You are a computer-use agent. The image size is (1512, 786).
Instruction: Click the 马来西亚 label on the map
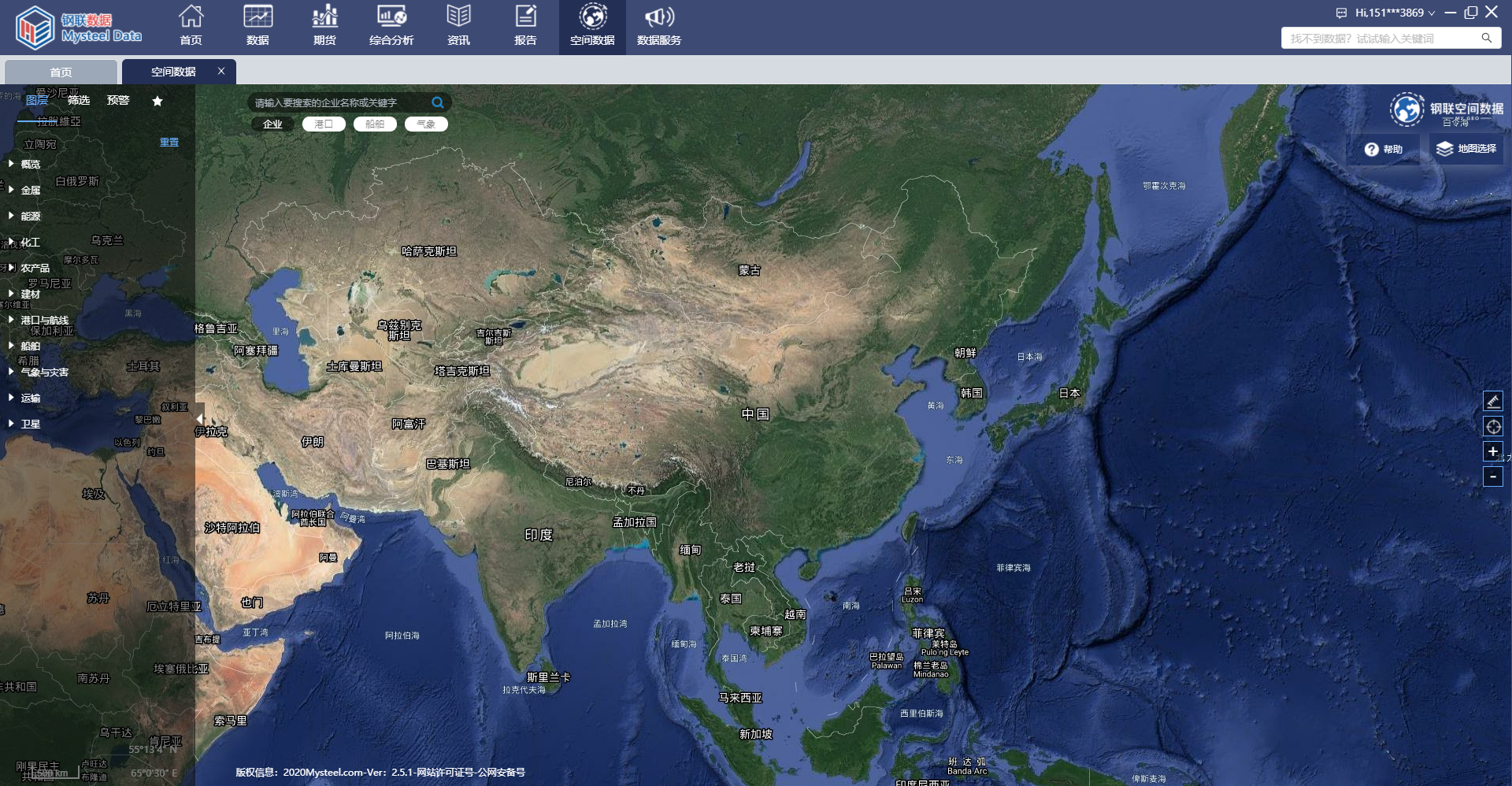tap(740, 698)
